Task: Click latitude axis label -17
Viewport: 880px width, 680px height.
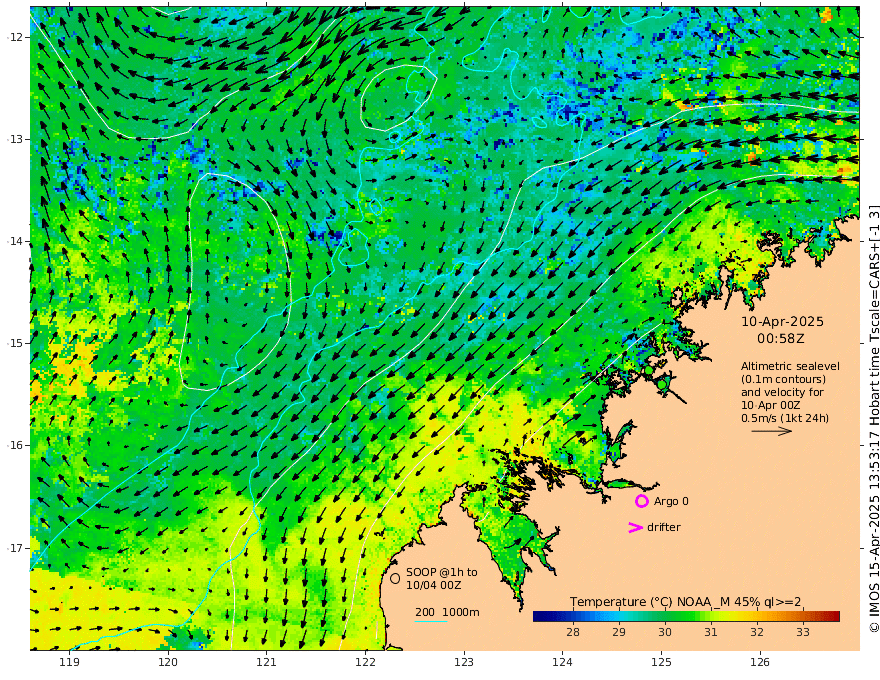Action: pyautogui.click(x=16, y=548)
